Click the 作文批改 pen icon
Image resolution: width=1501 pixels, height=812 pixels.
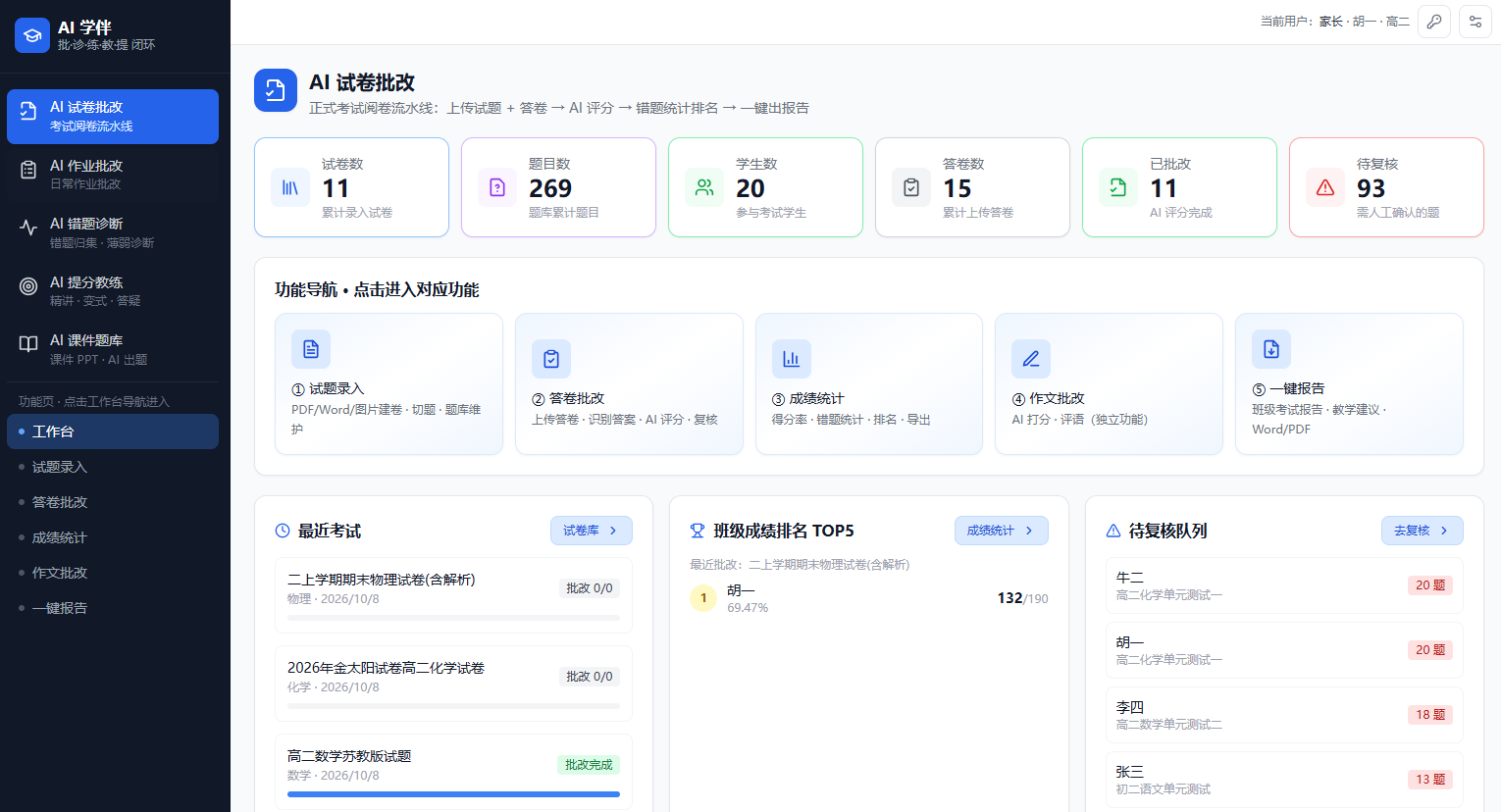click(x=1031, y=359)
